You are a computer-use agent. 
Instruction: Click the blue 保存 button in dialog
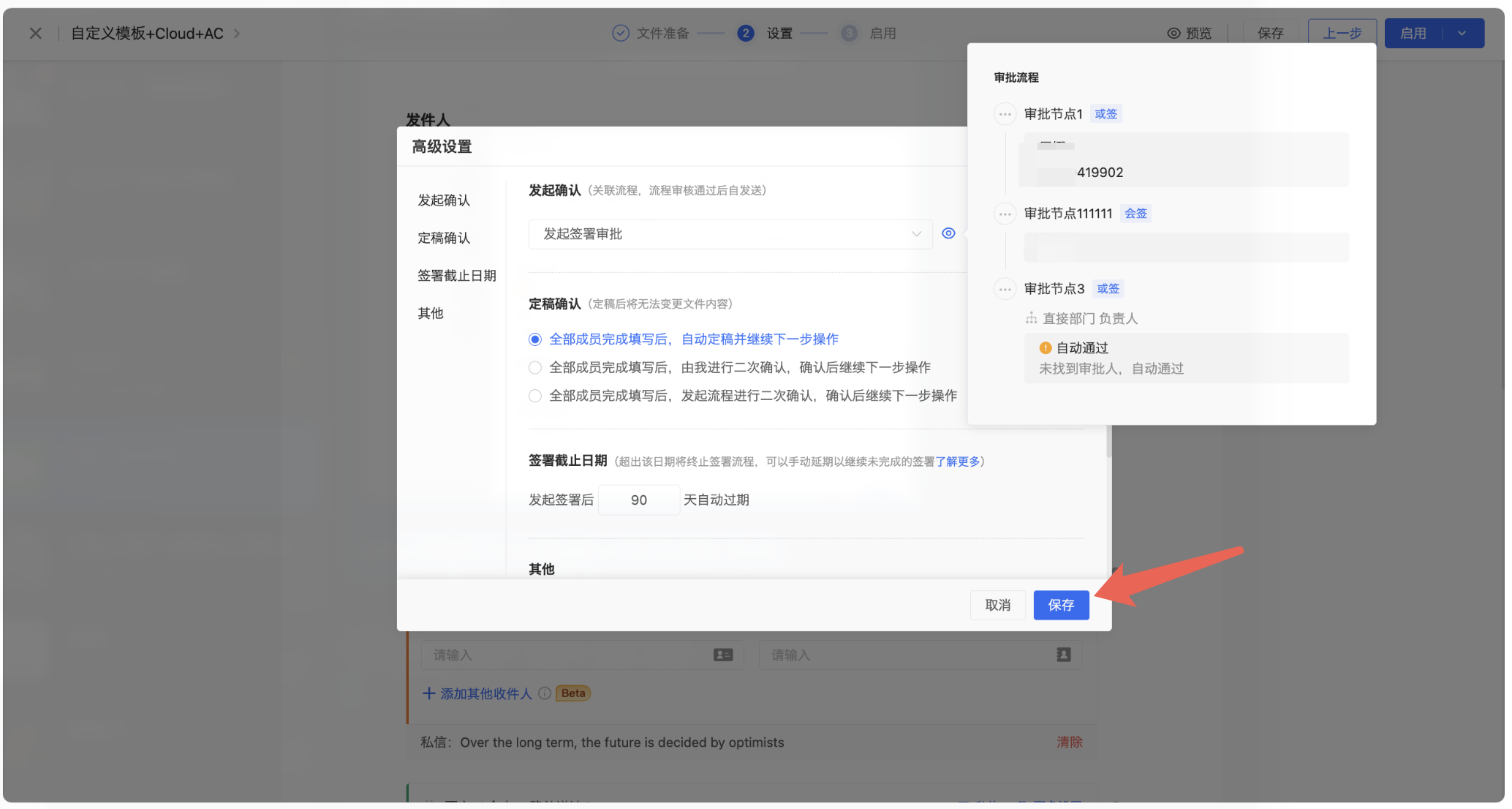click(x=1061, y=605)
